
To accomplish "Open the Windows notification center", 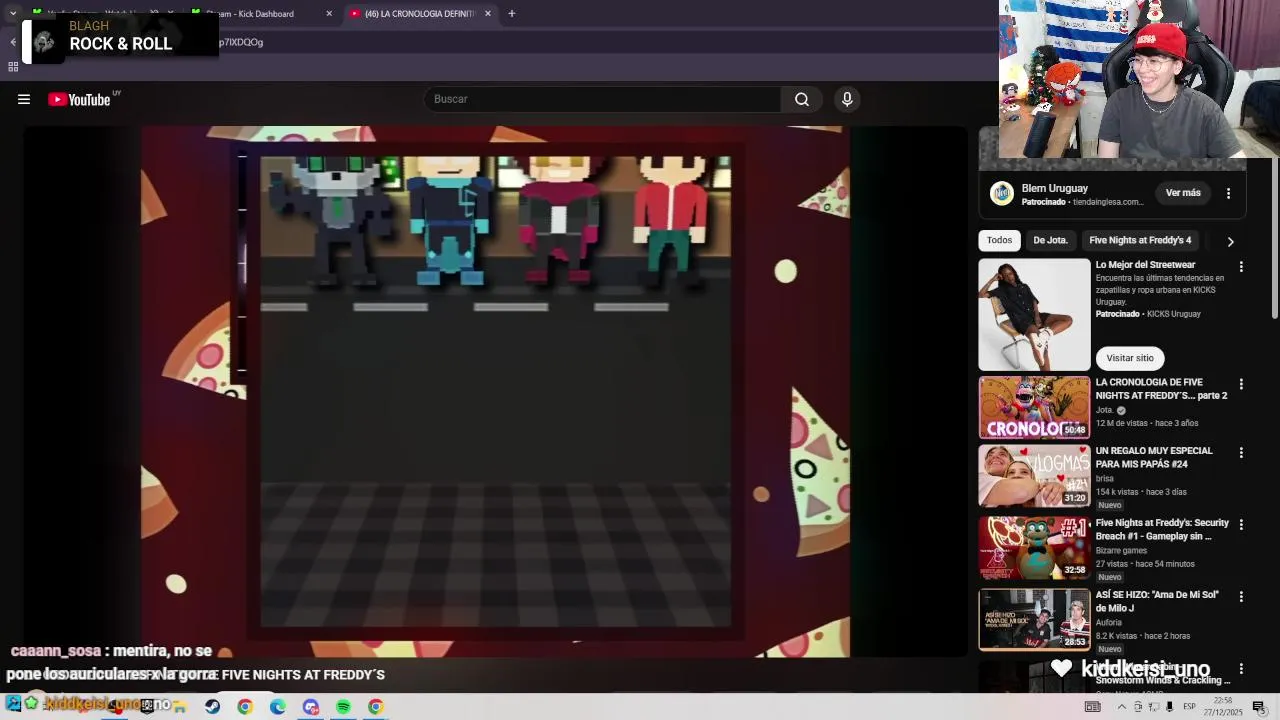I will click(1258, 707).
